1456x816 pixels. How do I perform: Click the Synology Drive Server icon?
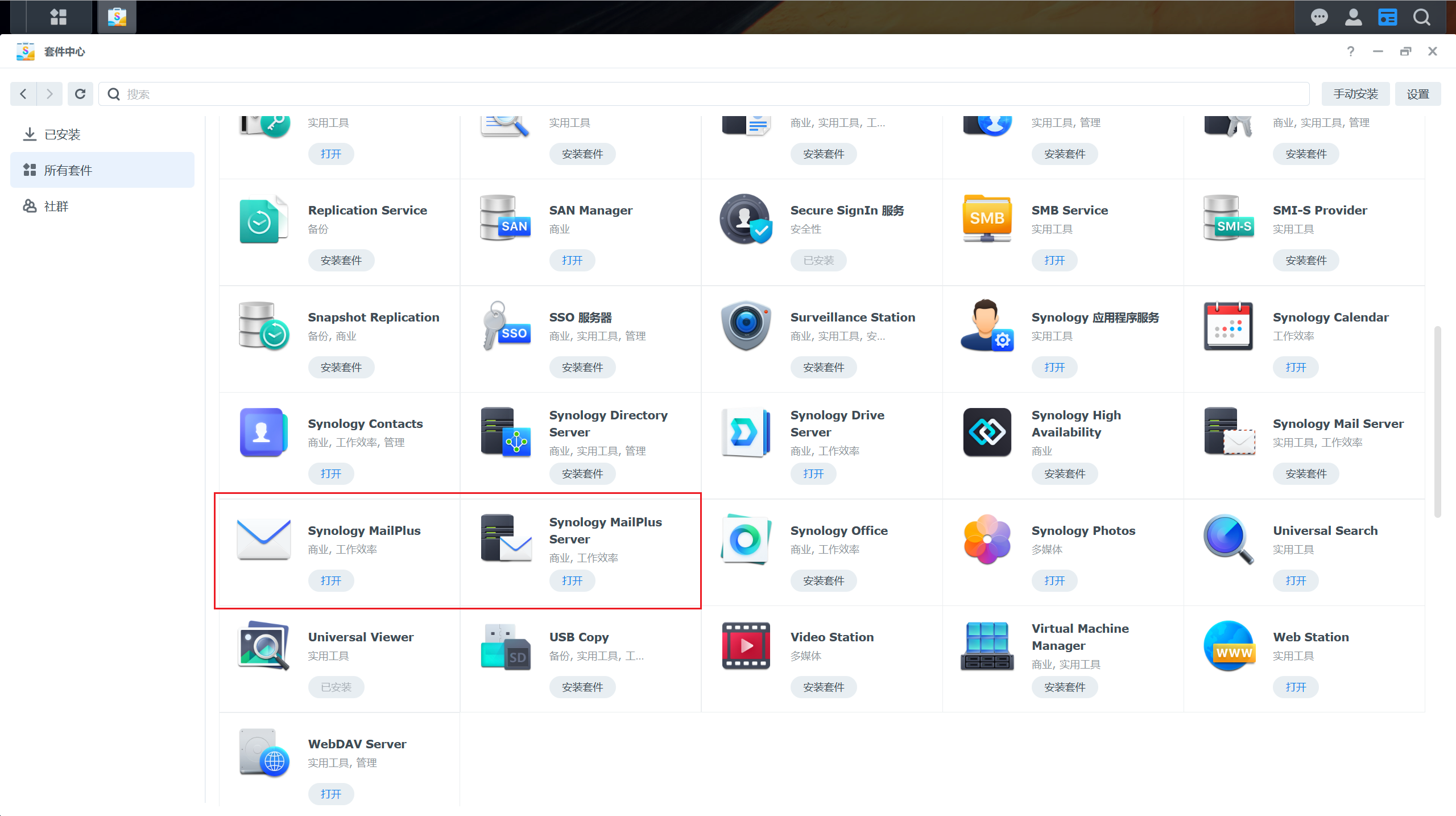[746, 432]
